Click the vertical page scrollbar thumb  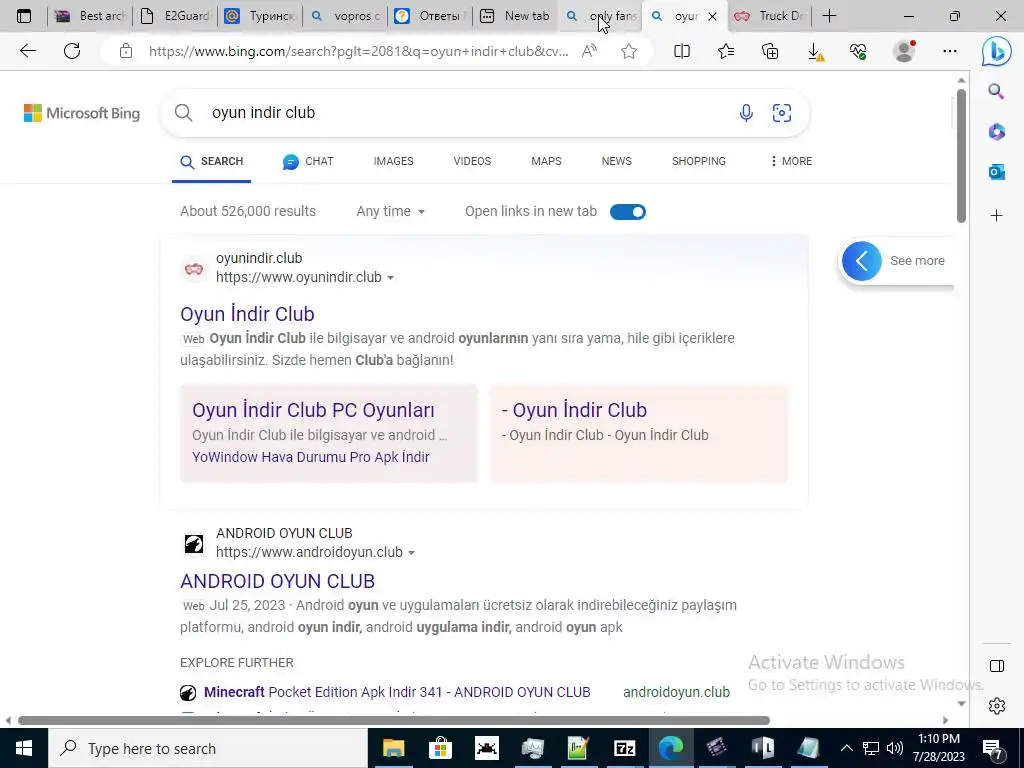click(x=961, y=155)
